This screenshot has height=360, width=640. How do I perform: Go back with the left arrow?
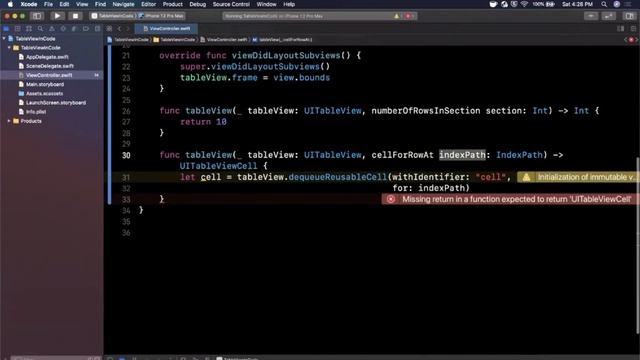click(120, 29)
